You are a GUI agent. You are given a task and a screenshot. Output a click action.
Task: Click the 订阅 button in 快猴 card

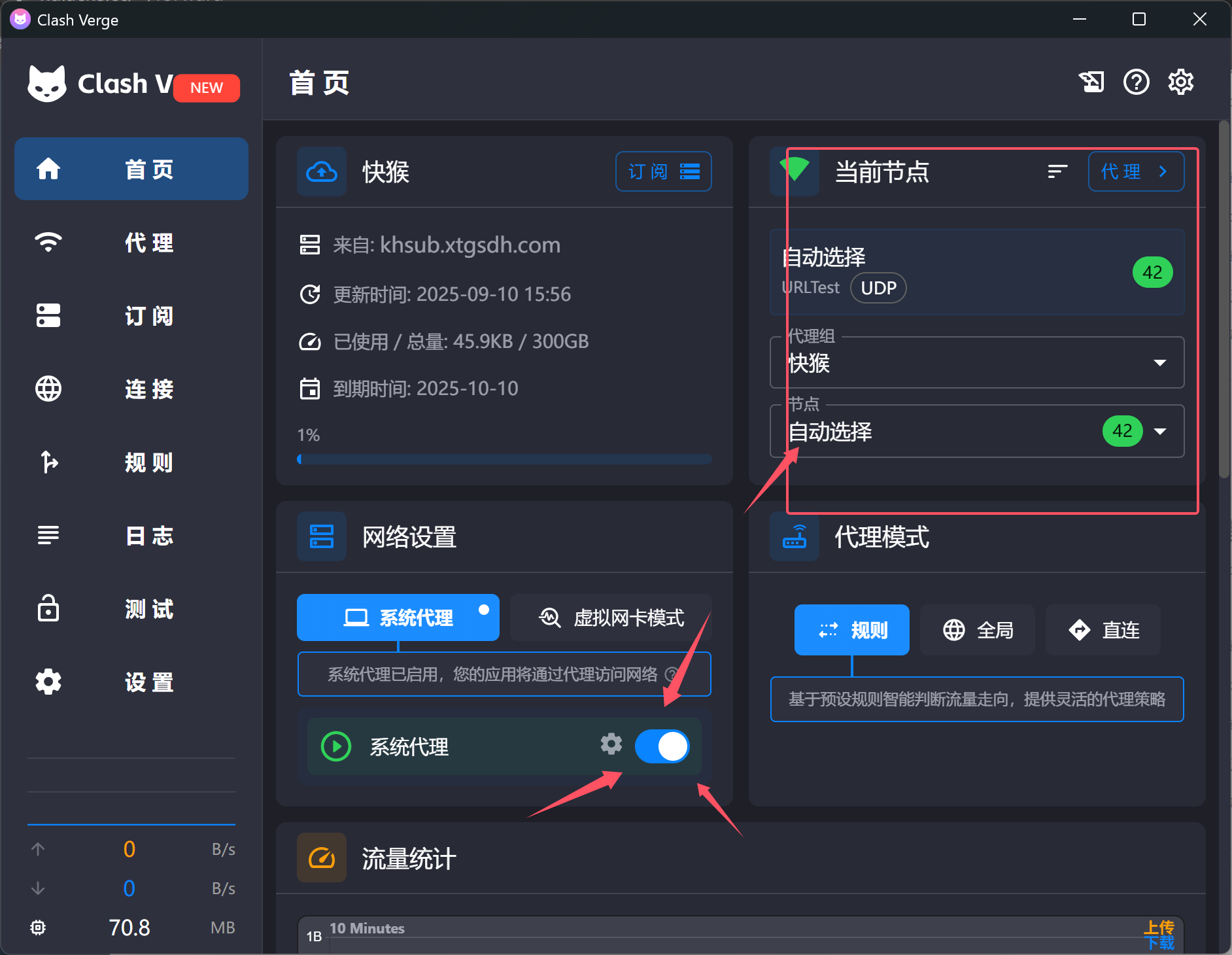pos(663,171)
